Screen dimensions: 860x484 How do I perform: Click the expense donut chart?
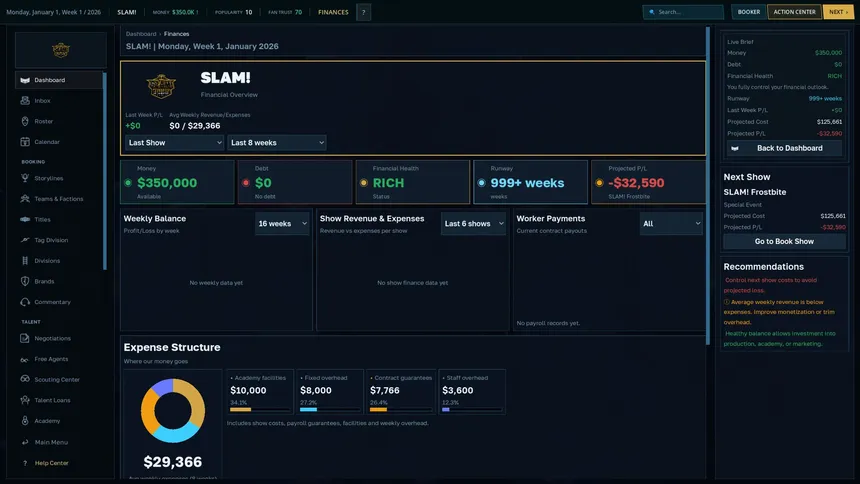pyautogui.click(x=173, y=410)
